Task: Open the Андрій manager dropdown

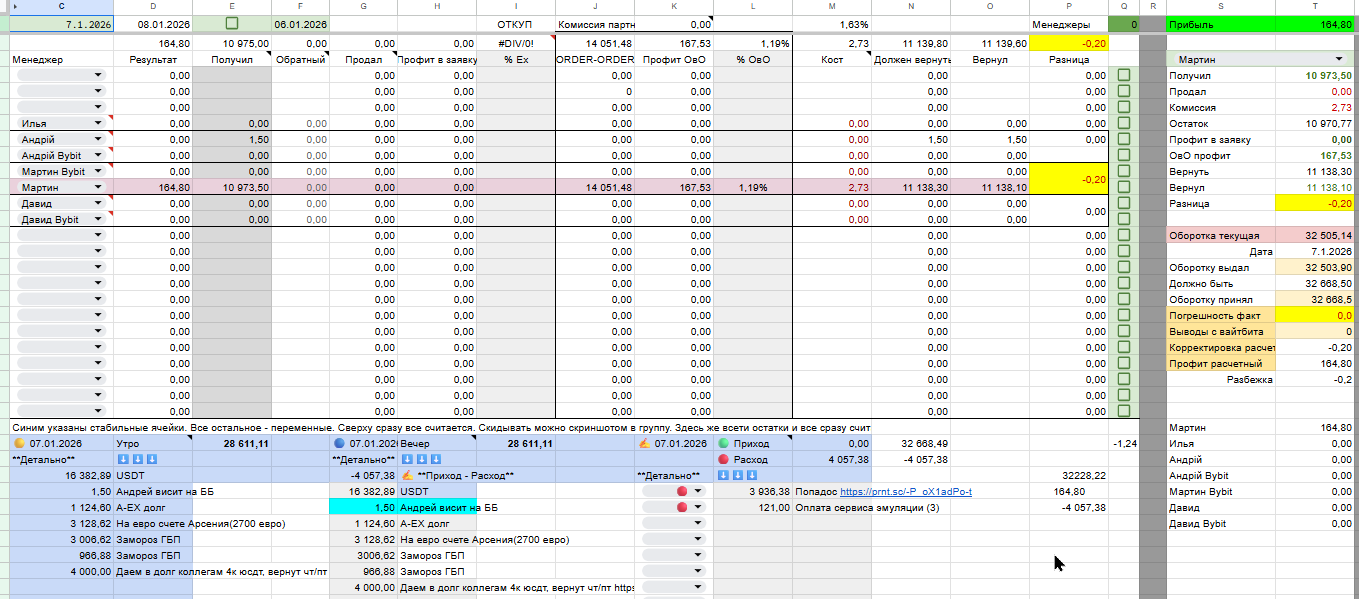Action: pyautogui.click(x=98, y=140)
